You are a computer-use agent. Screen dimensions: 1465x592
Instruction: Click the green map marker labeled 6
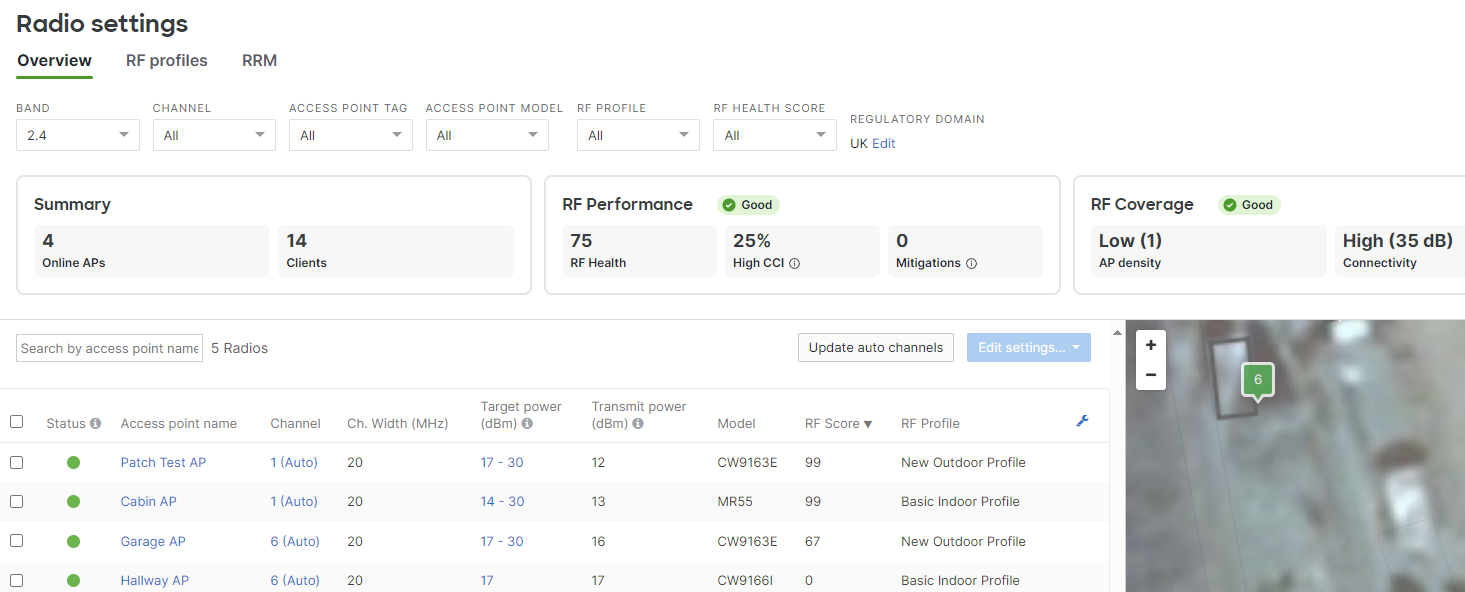pyautogui.click(x=1256, y=379)
